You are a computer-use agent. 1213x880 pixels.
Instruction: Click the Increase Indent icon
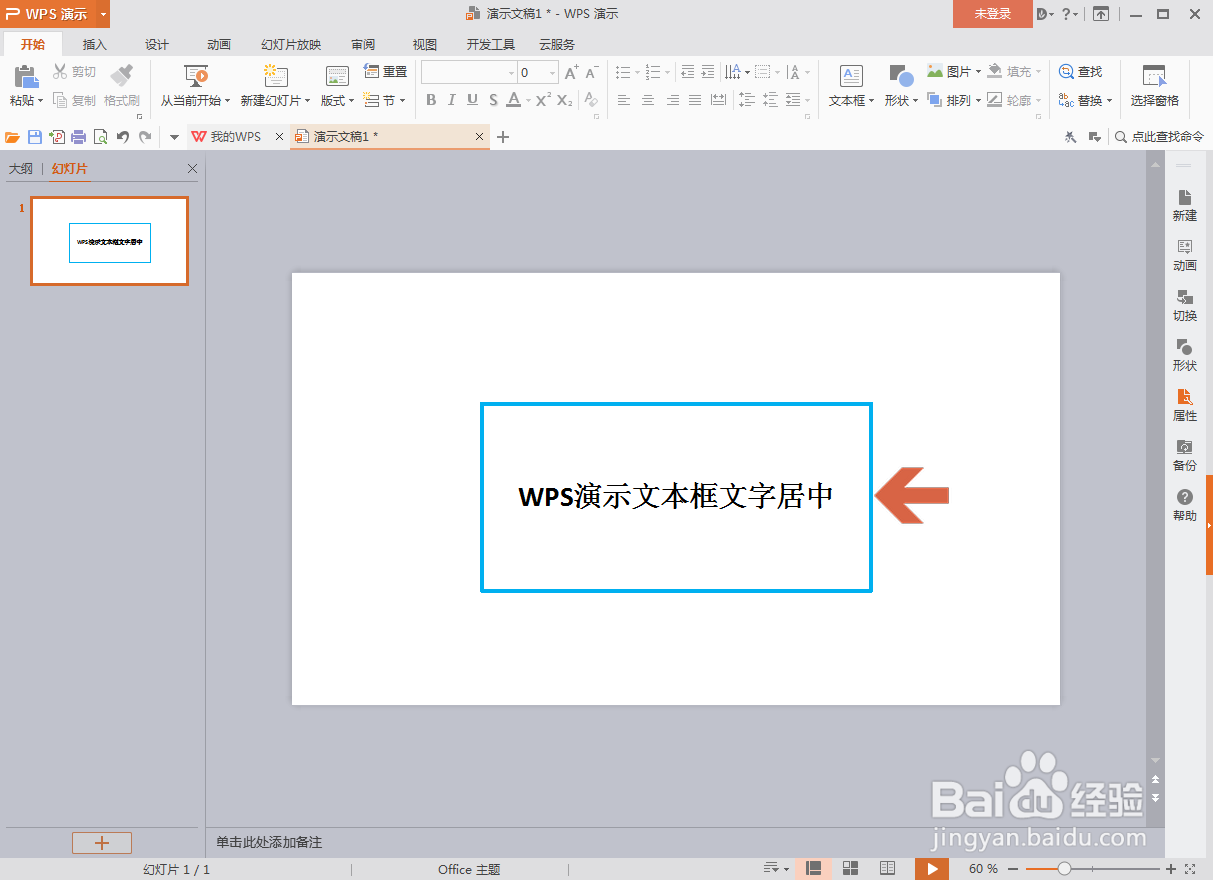(708, 72)
